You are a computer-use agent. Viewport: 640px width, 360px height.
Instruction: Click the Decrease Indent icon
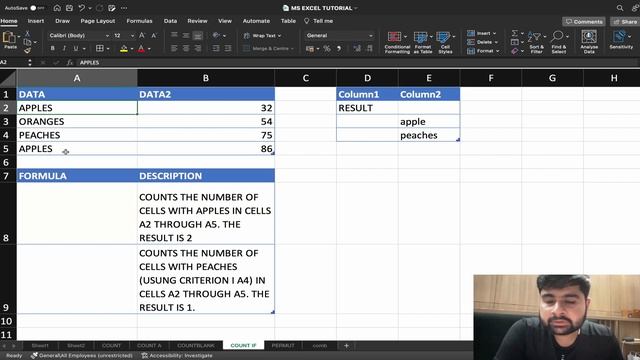[216, 49]
